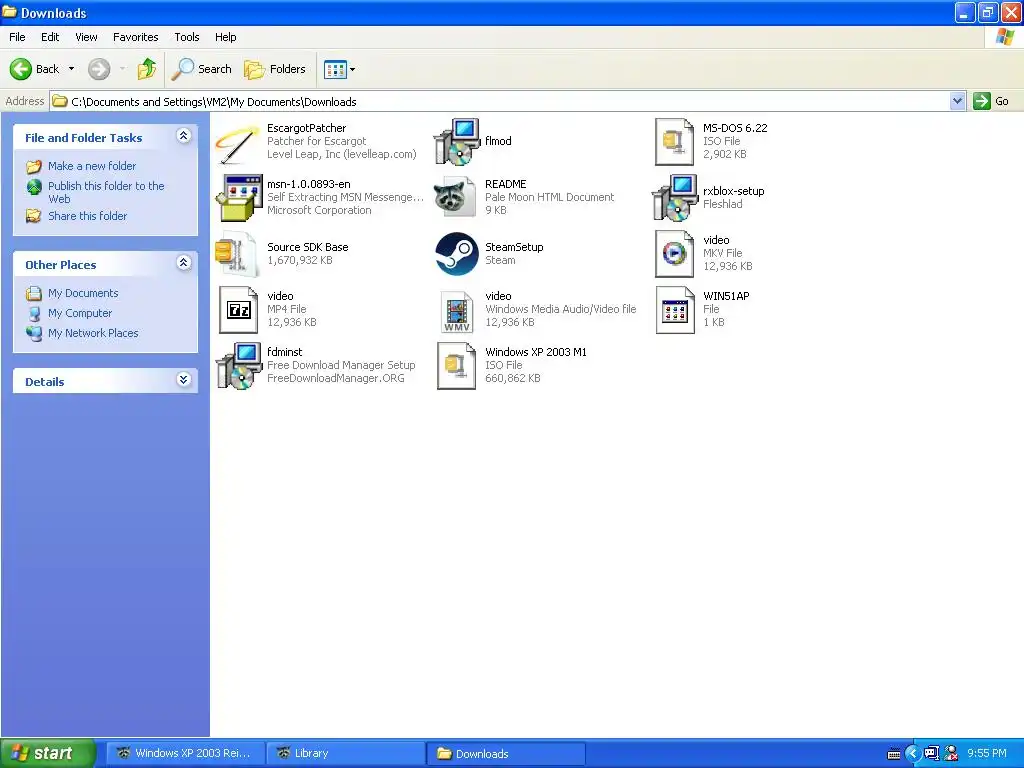
Task: Open the Edit menu
Action: [50, 37]
